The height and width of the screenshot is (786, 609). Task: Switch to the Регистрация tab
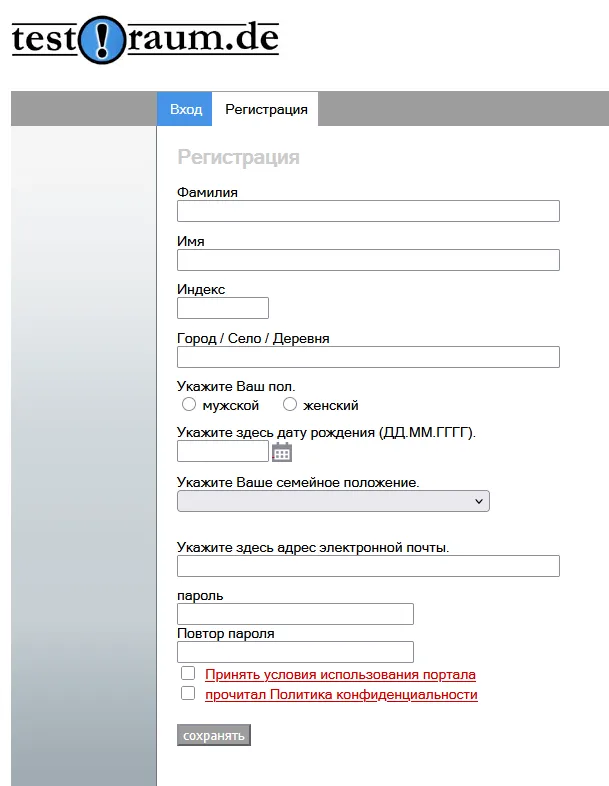click(266, 109)
